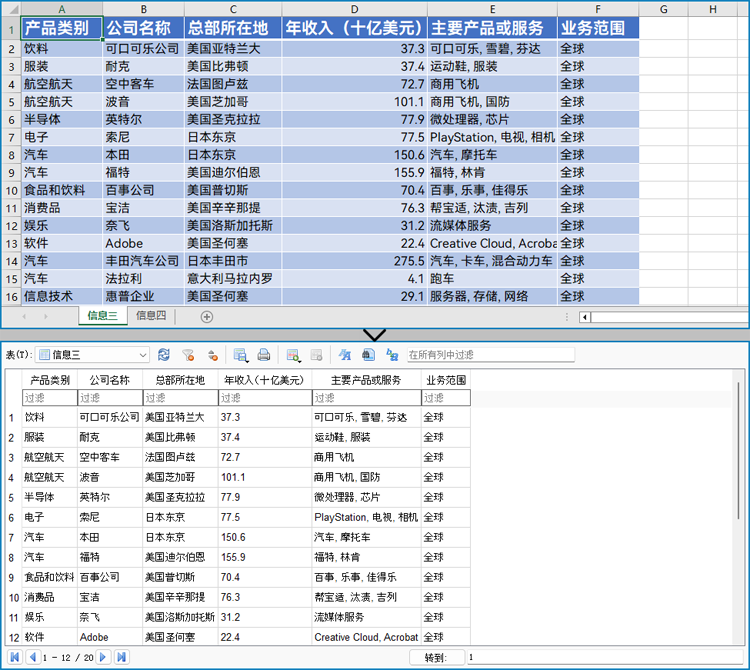Select Excel cell with 法拉利

143,279
